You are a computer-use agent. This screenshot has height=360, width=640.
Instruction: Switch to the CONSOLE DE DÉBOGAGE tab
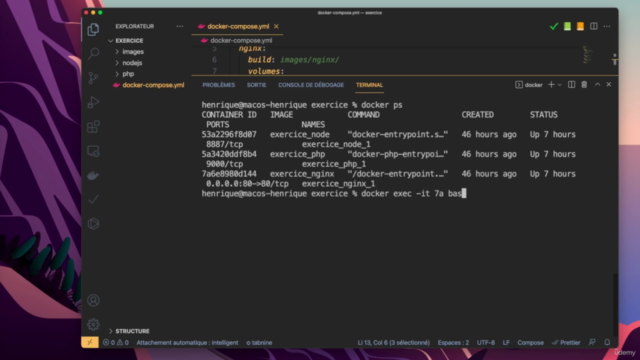311,85
